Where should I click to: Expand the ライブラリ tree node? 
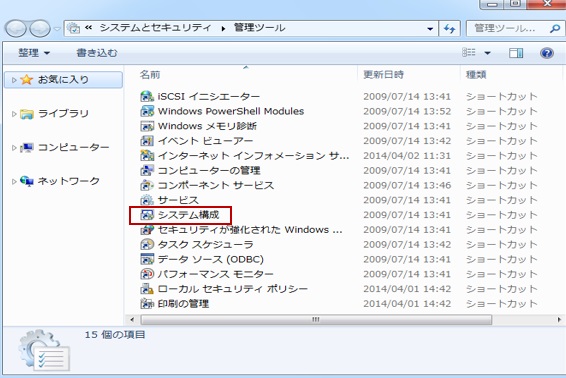(x=14, y=114)
